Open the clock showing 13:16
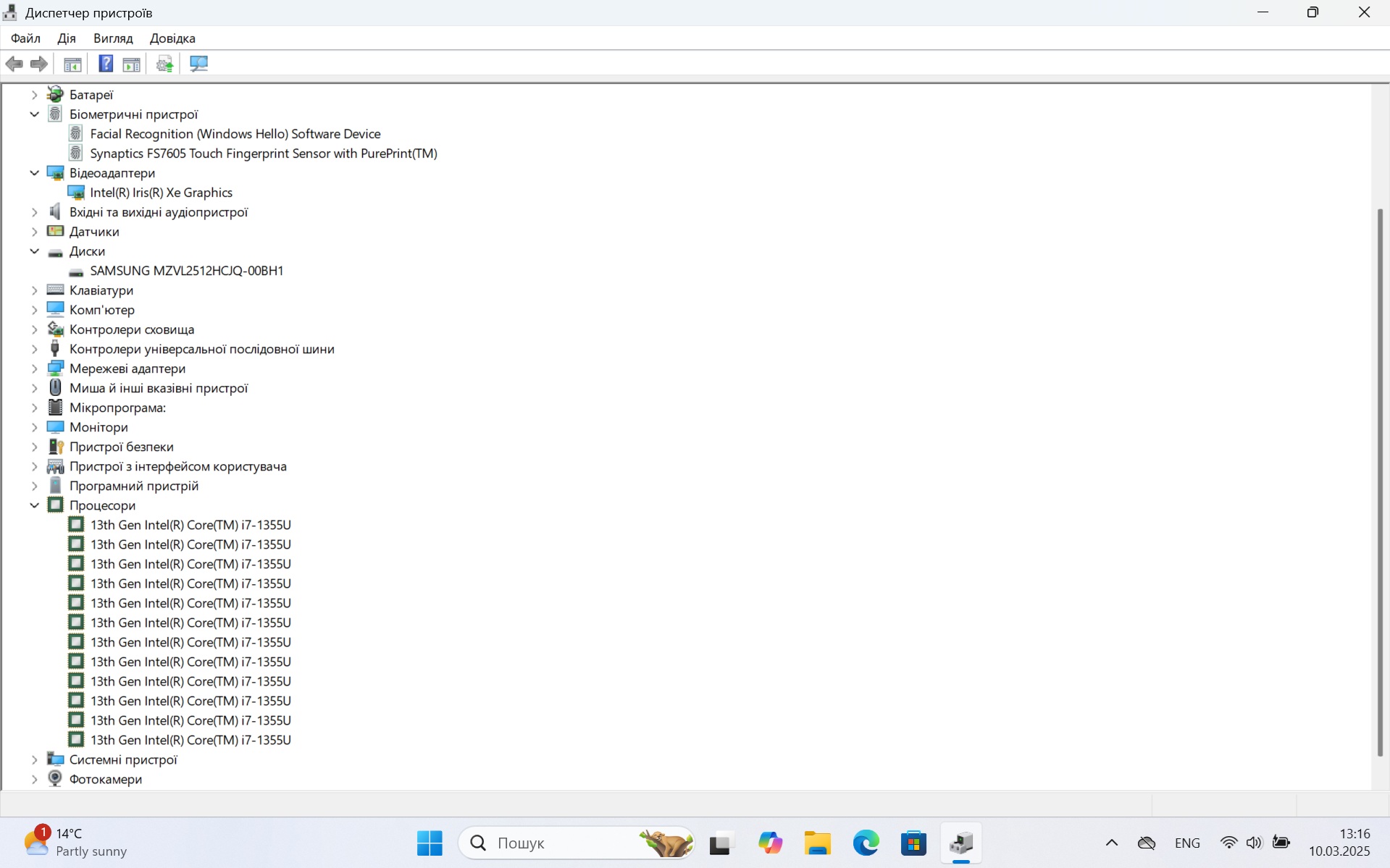The width and height of the screenshot is (1390, 868). coord(1339,843)
